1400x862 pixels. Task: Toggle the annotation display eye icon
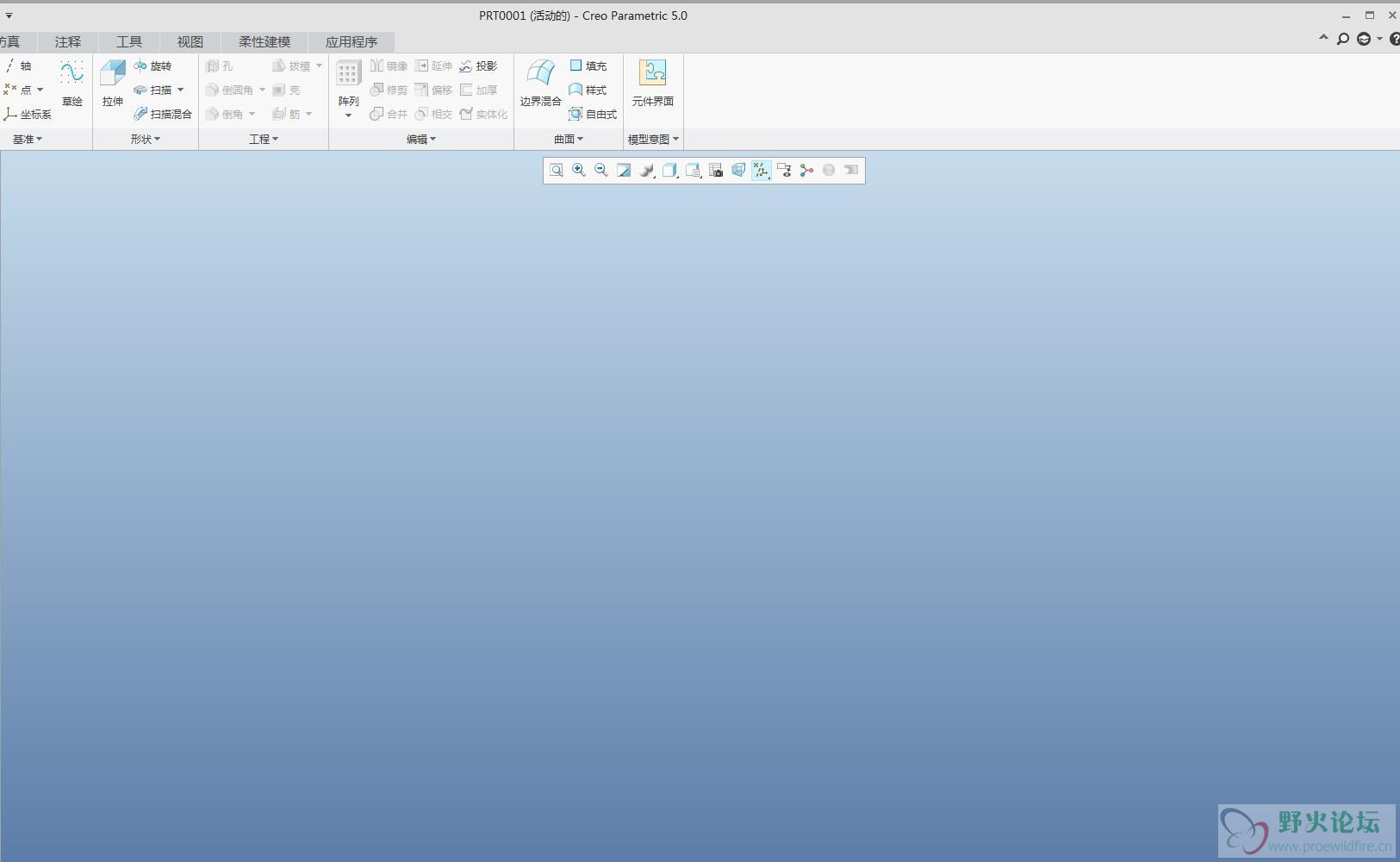tap(784, 170)
